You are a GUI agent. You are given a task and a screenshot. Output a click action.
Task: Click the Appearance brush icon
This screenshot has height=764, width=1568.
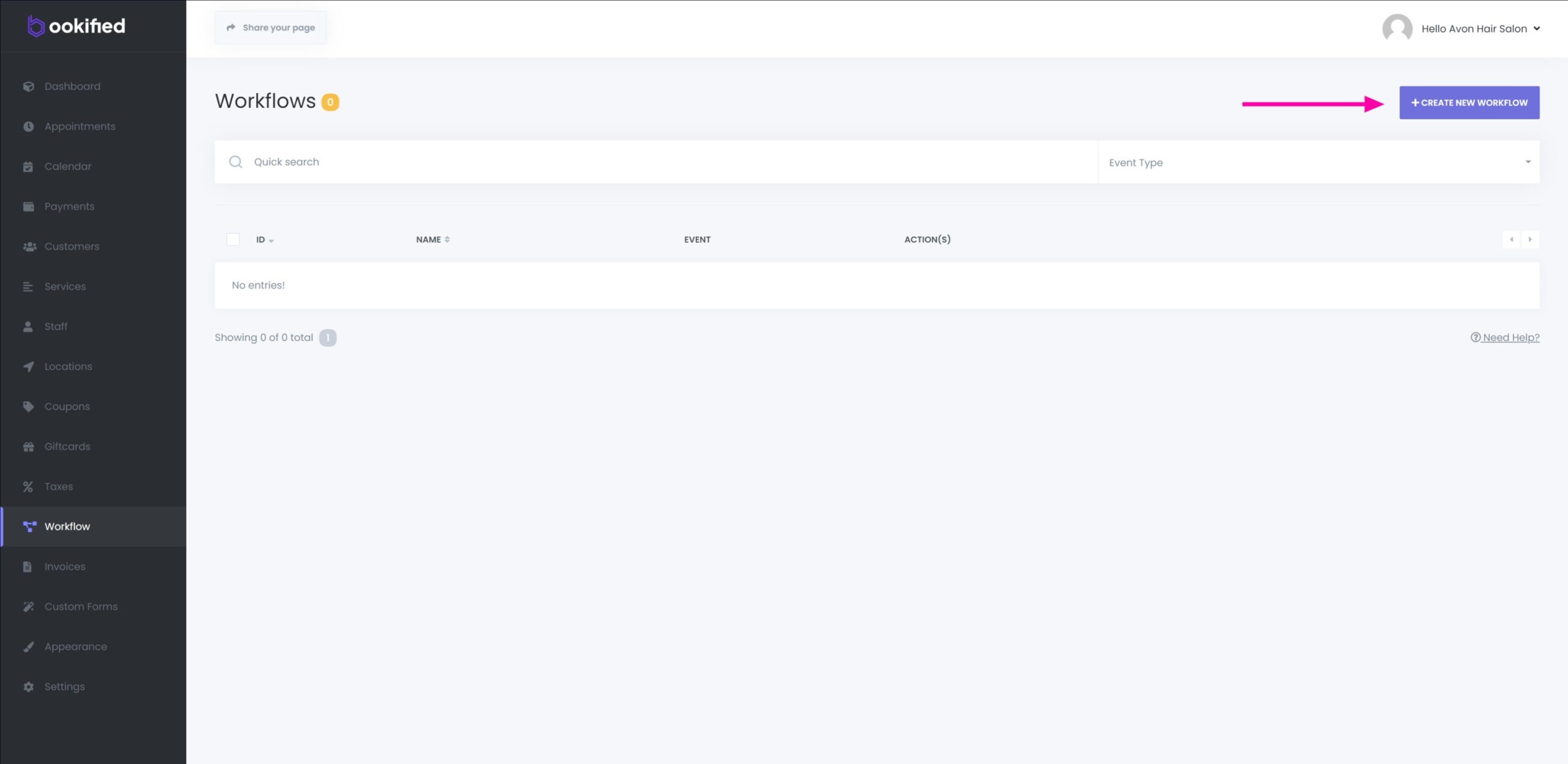point(28,646)
